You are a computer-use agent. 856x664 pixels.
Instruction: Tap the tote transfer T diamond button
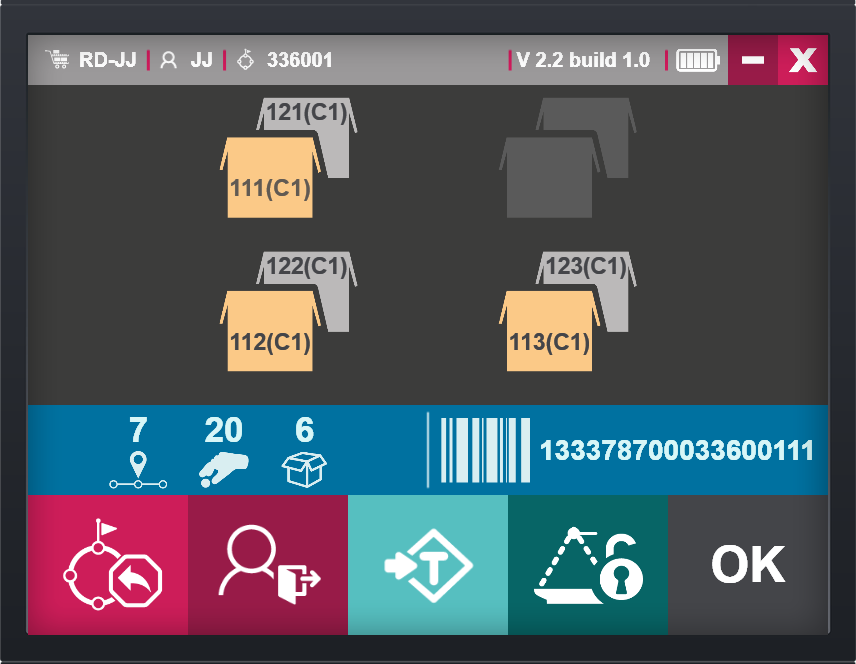427,565
